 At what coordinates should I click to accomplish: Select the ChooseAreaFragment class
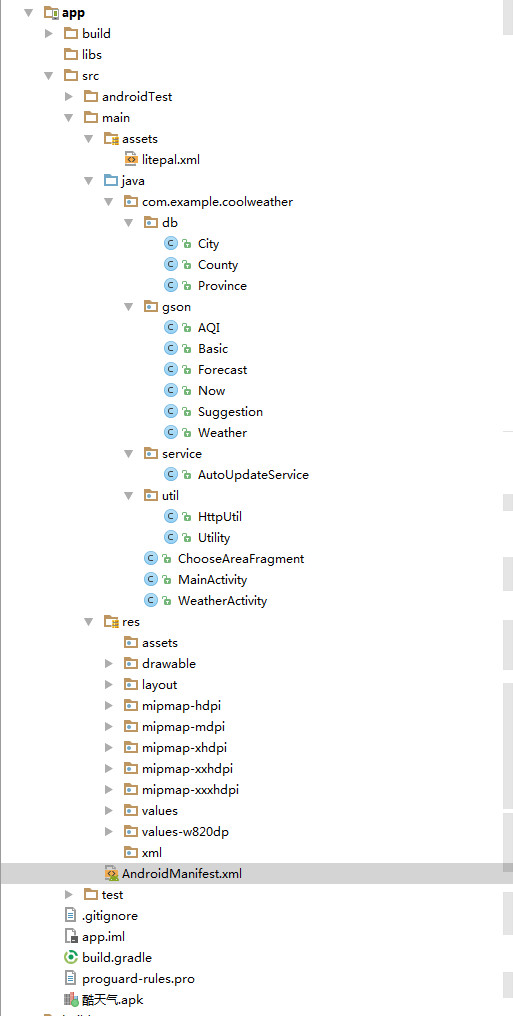pyautogui.click(x=241, y=559)
